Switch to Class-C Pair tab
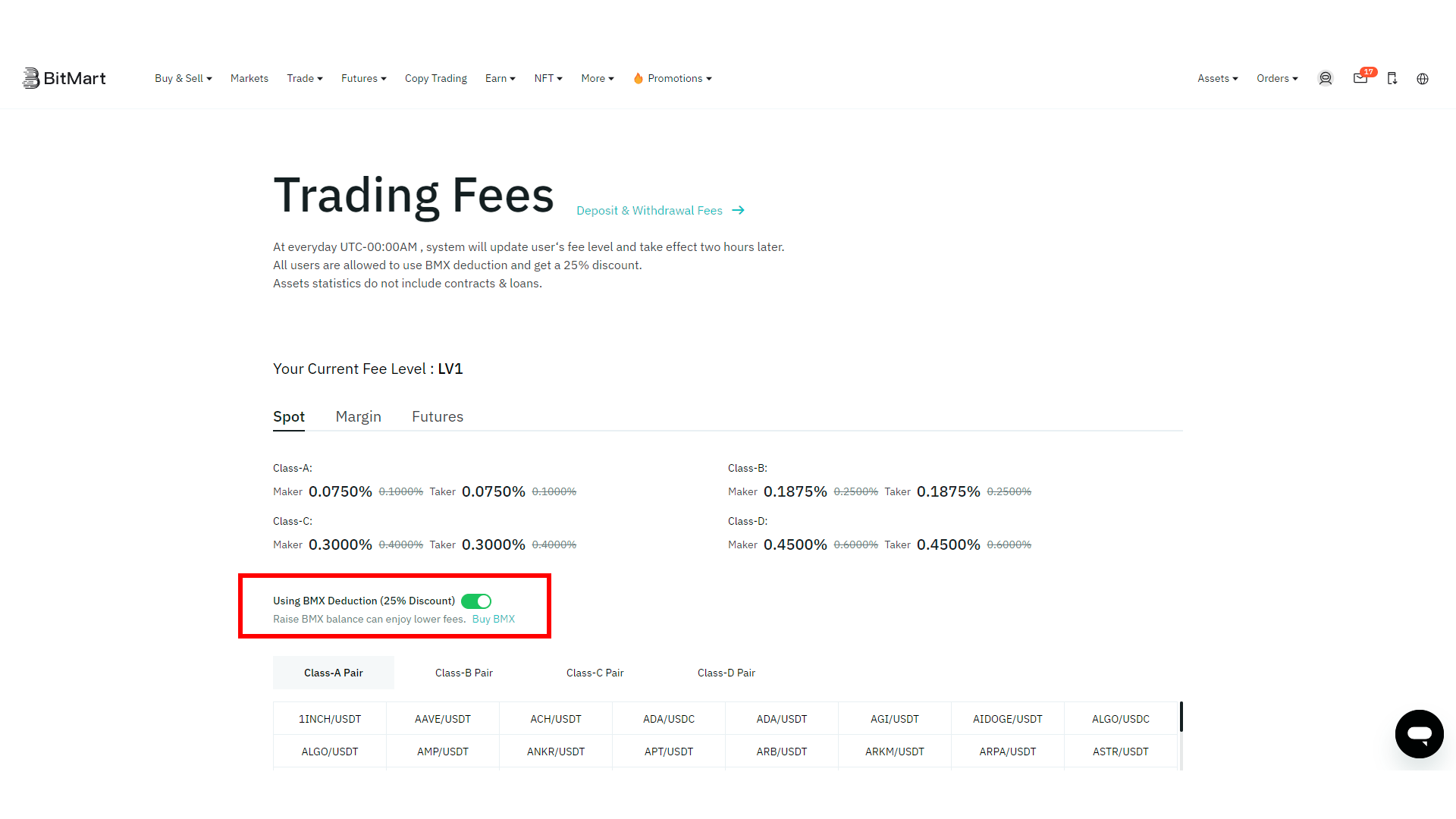 point(595,673)
